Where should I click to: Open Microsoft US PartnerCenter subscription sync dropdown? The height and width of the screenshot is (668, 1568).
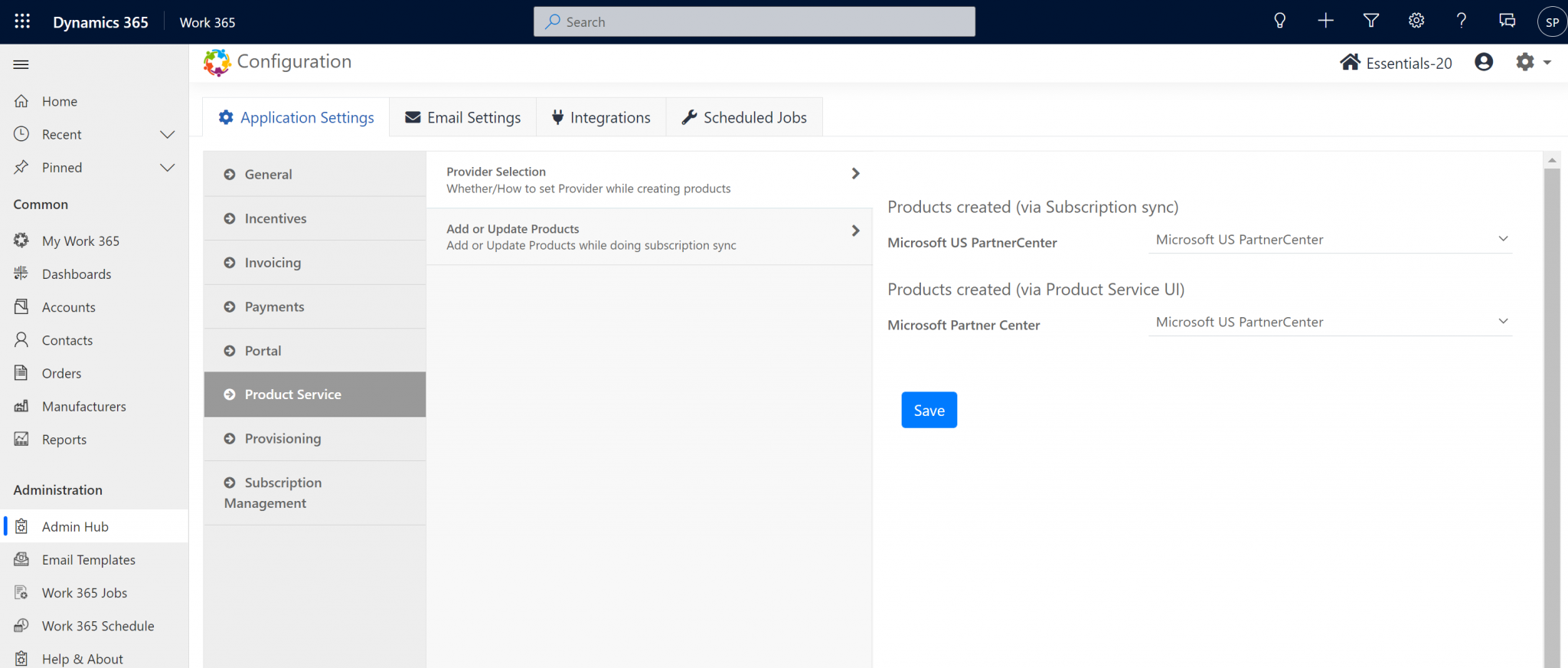pos(1330,240)
